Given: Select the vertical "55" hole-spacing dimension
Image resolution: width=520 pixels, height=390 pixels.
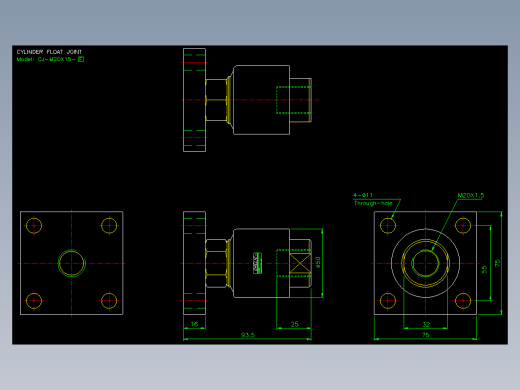Looking at the screenshot, I should [x=484, y=269].
